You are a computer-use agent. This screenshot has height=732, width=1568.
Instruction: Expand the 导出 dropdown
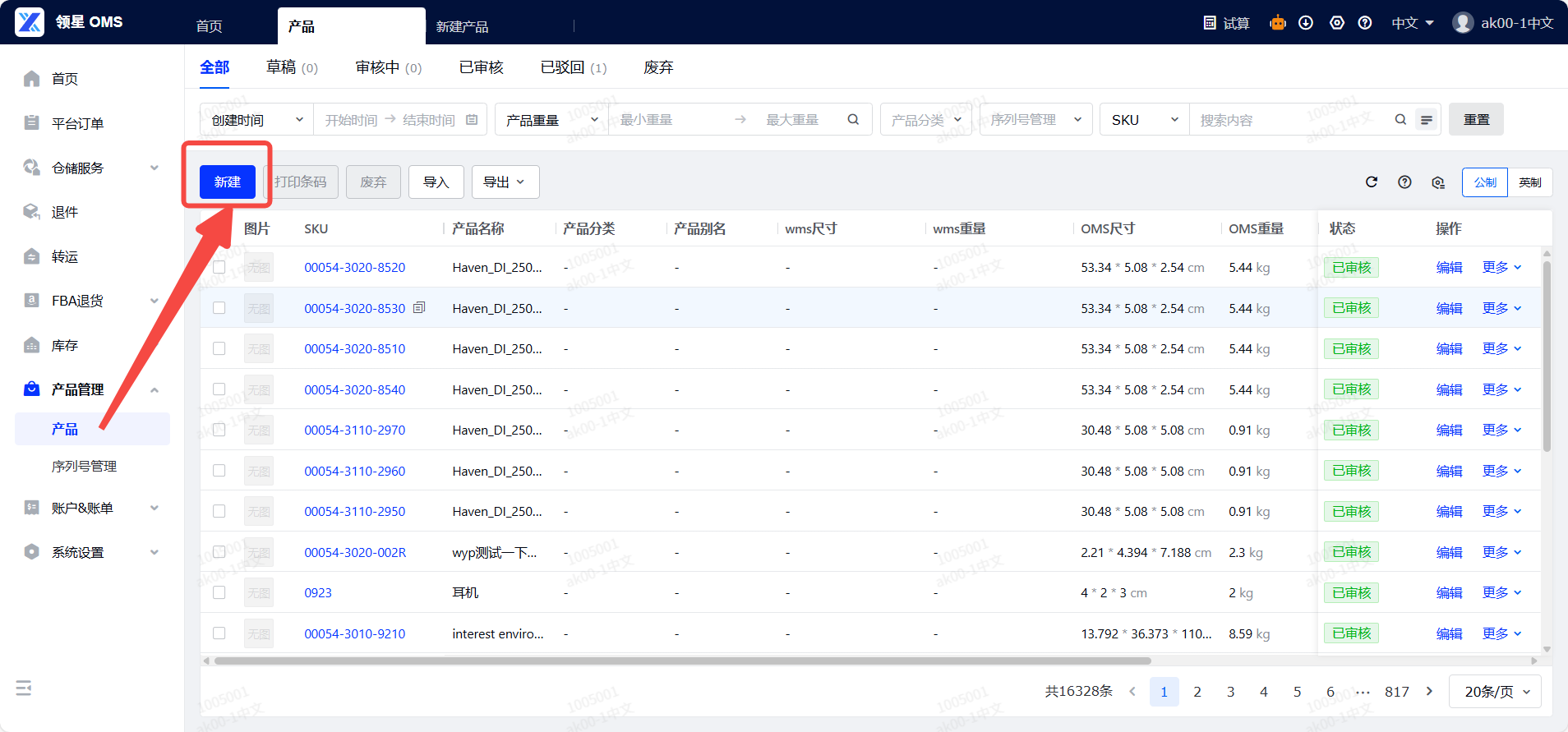pos(505,182)
